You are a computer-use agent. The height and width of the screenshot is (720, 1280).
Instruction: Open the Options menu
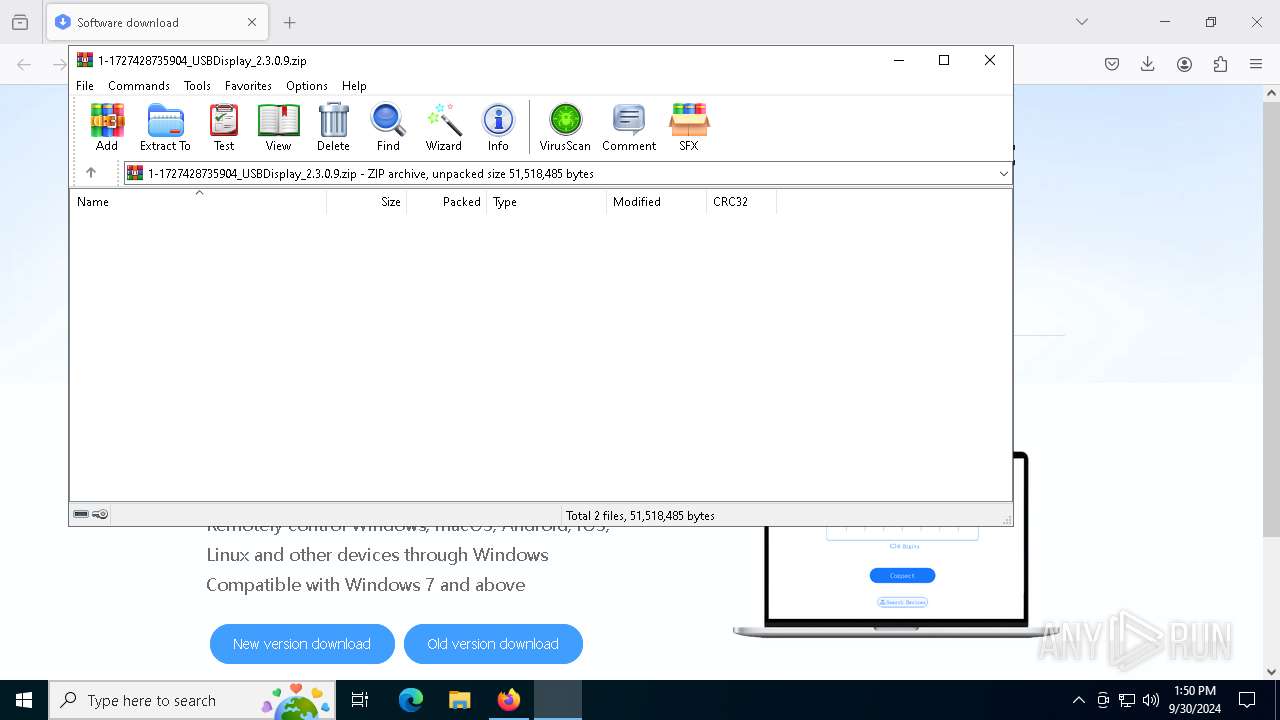coord(307,86)
